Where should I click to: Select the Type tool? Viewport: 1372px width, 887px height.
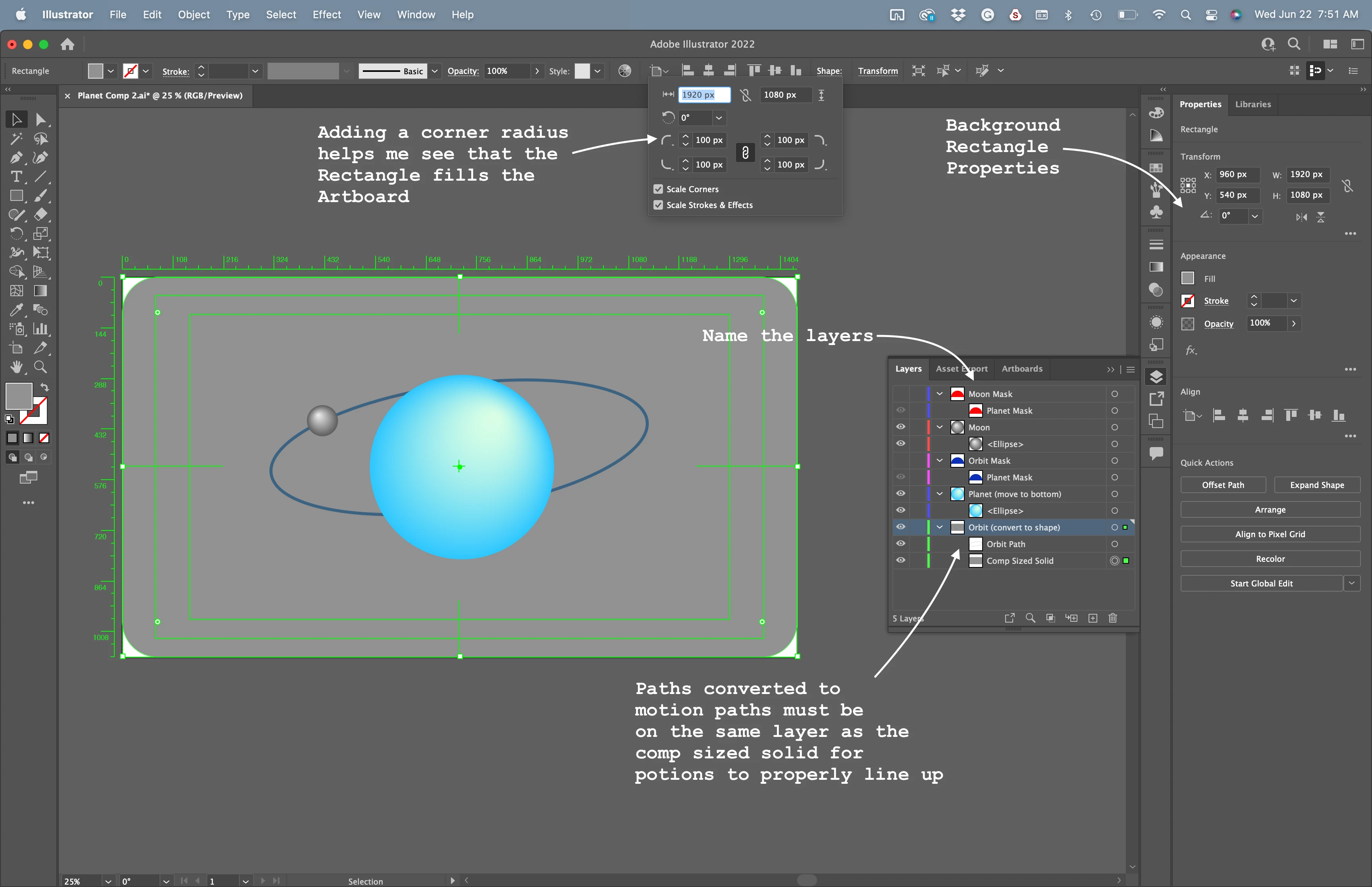(16, 176)
